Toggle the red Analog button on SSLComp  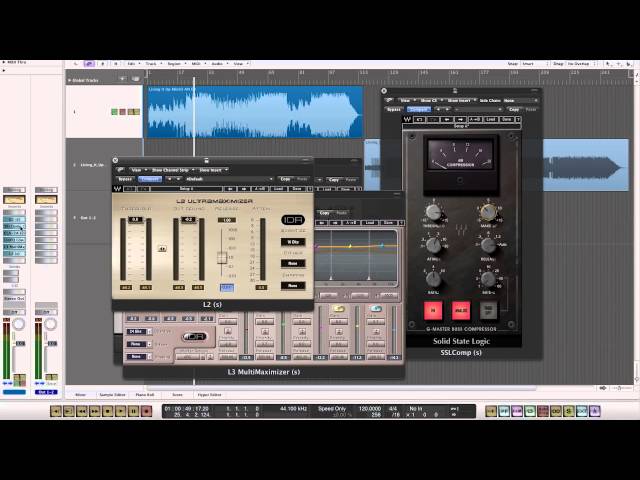click(x=461, y=311)
